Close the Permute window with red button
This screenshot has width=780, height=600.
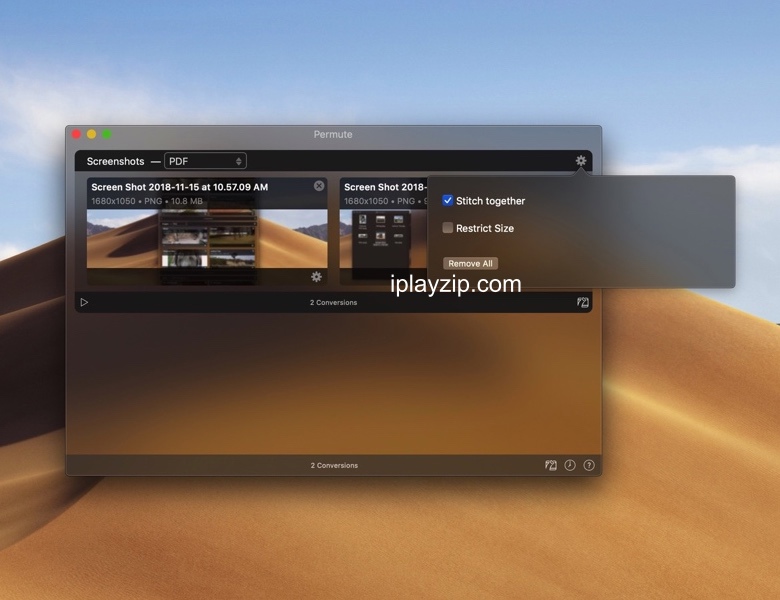point(77,134)
